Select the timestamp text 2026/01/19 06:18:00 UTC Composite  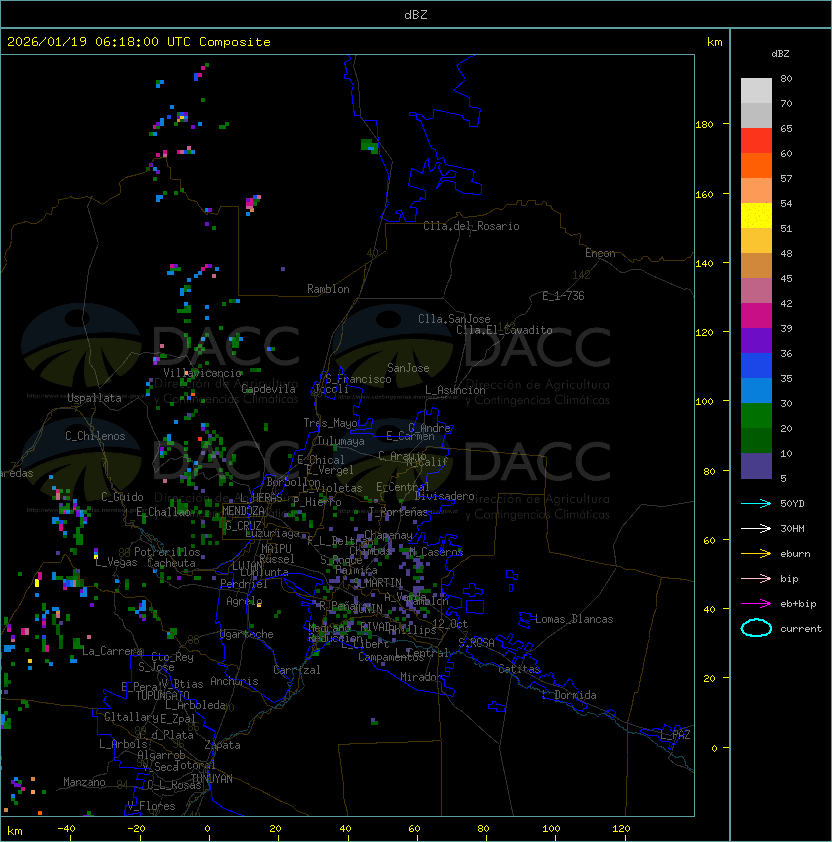[x=139, y=42]
